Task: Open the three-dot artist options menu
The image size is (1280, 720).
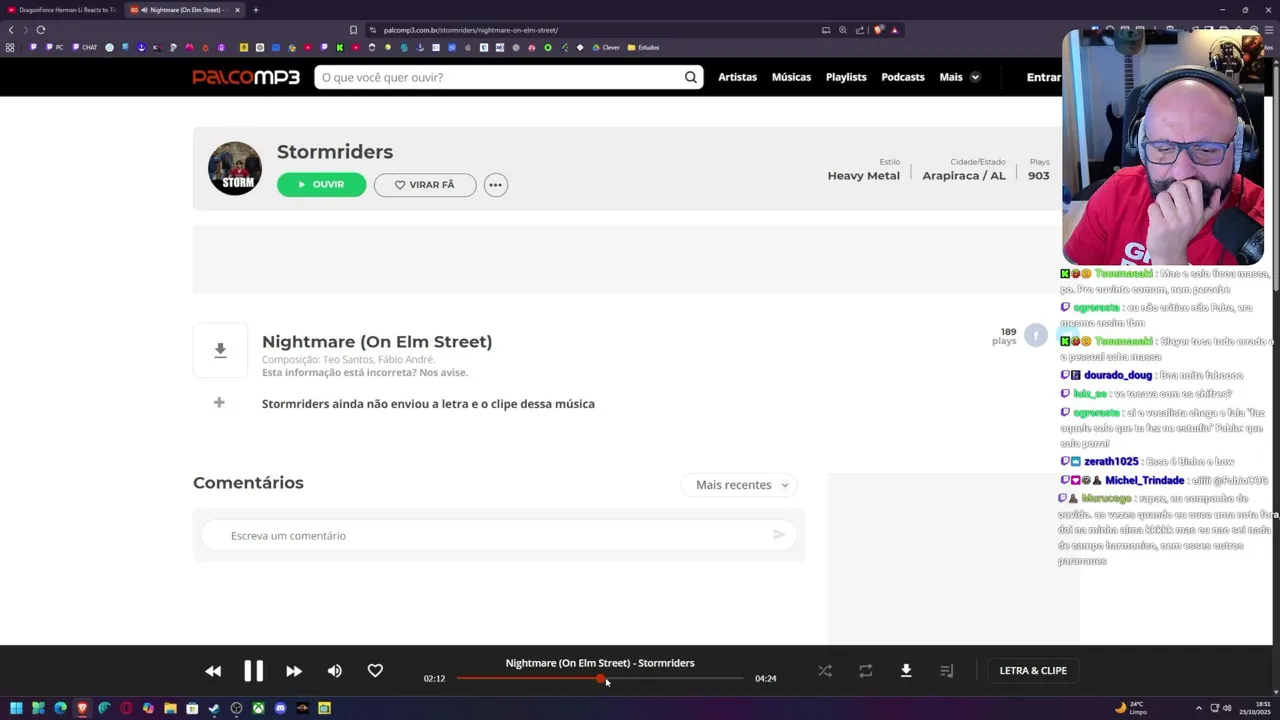Action: [495, 184]
